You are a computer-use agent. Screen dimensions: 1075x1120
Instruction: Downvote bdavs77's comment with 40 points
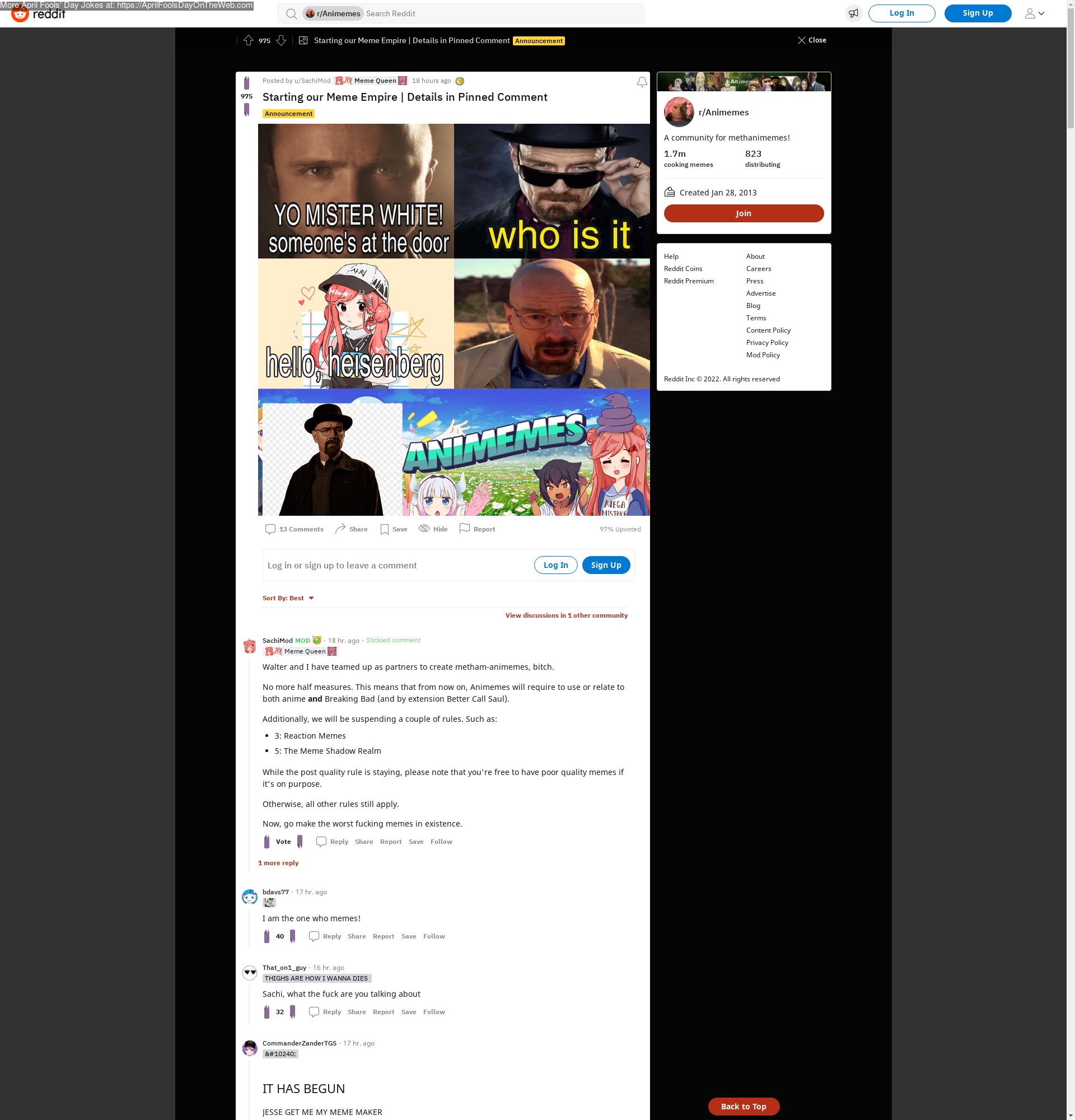coord(292,936)
